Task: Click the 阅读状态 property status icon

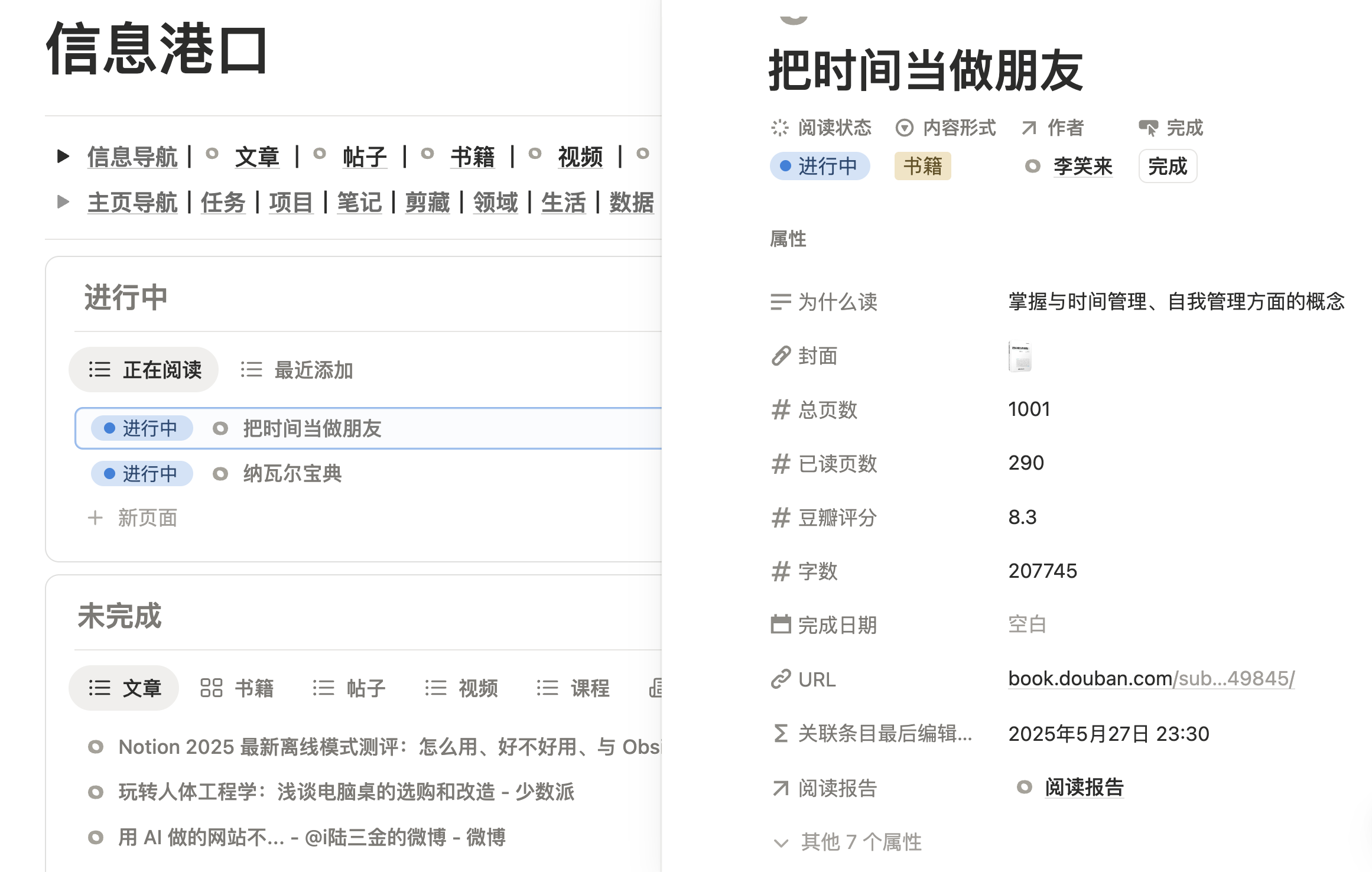Action: 779,128
